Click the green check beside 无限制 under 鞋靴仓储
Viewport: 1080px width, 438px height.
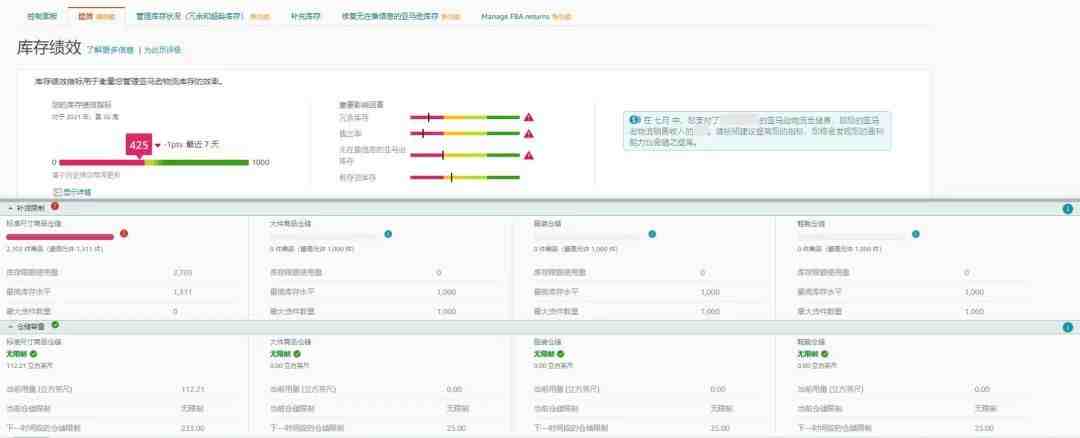(x=824, y=354)
